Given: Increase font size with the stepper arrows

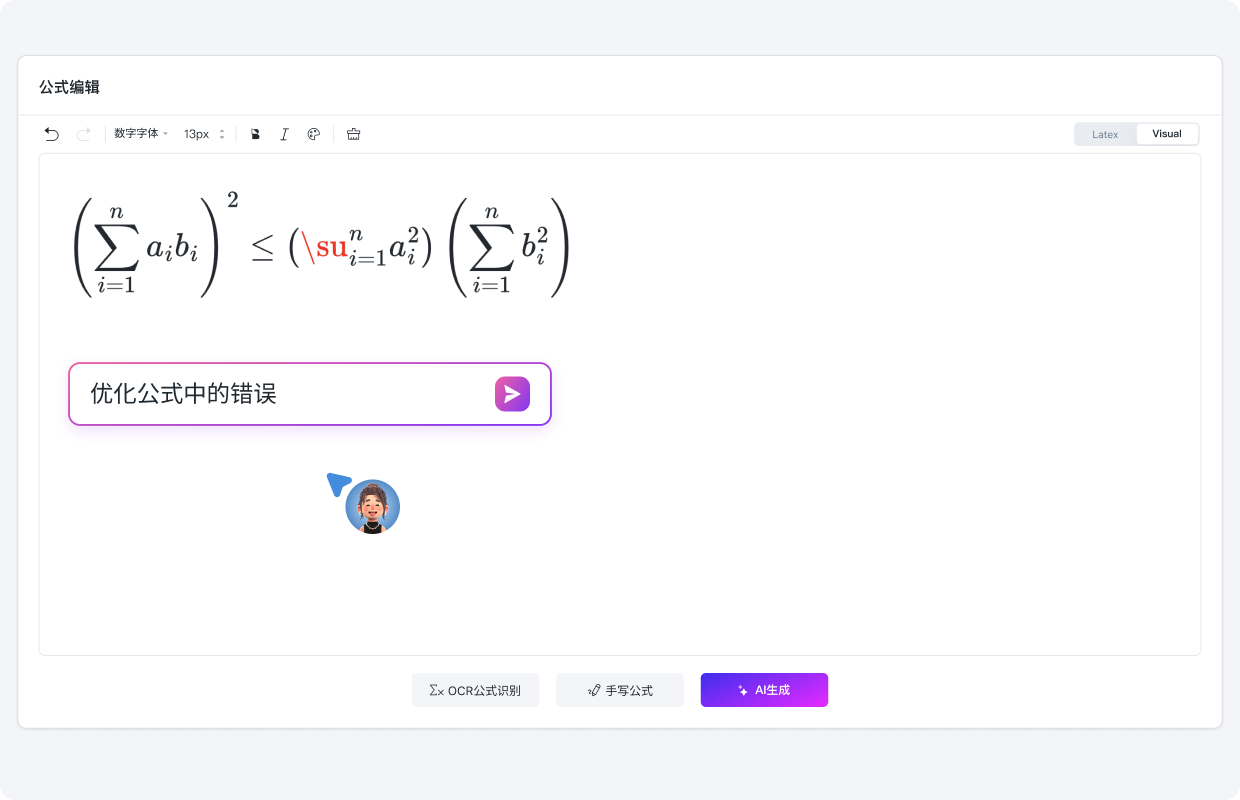Looking at the screenshot, I should point(221,133).
